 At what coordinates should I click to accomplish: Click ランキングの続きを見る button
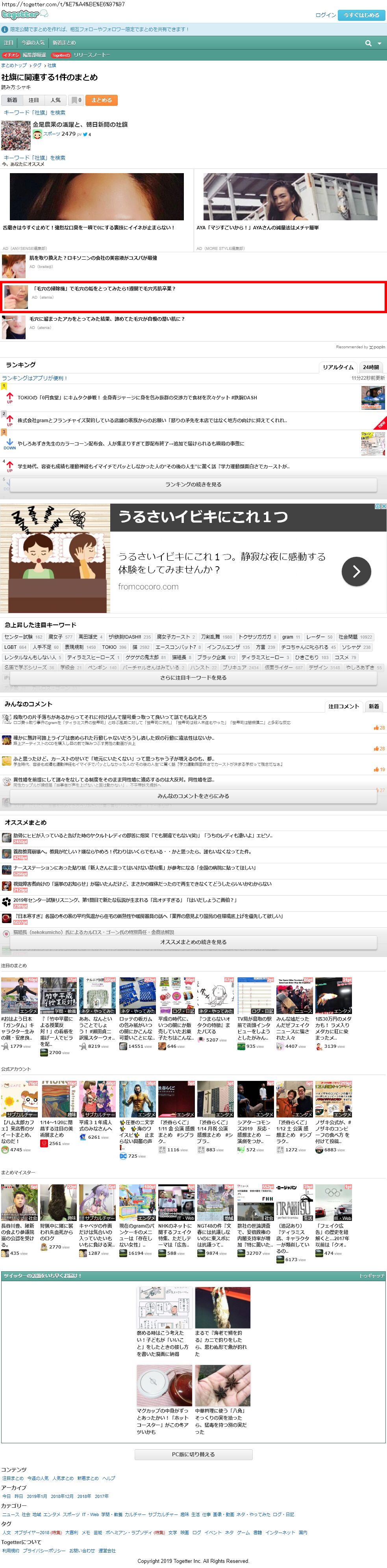tap(193, 484)
